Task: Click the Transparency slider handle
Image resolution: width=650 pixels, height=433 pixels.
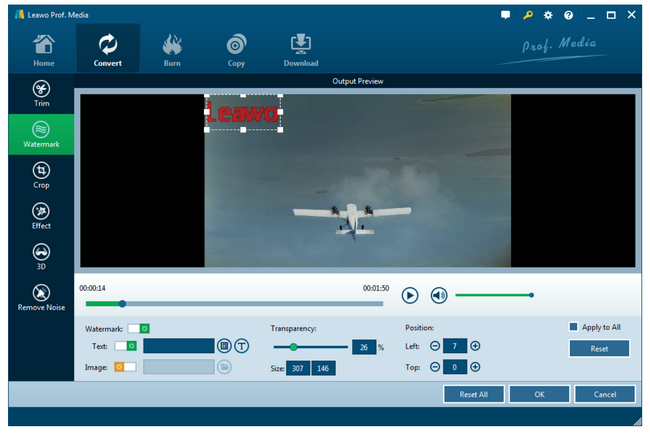Action: pyautogui.click(x=293, y=347)
